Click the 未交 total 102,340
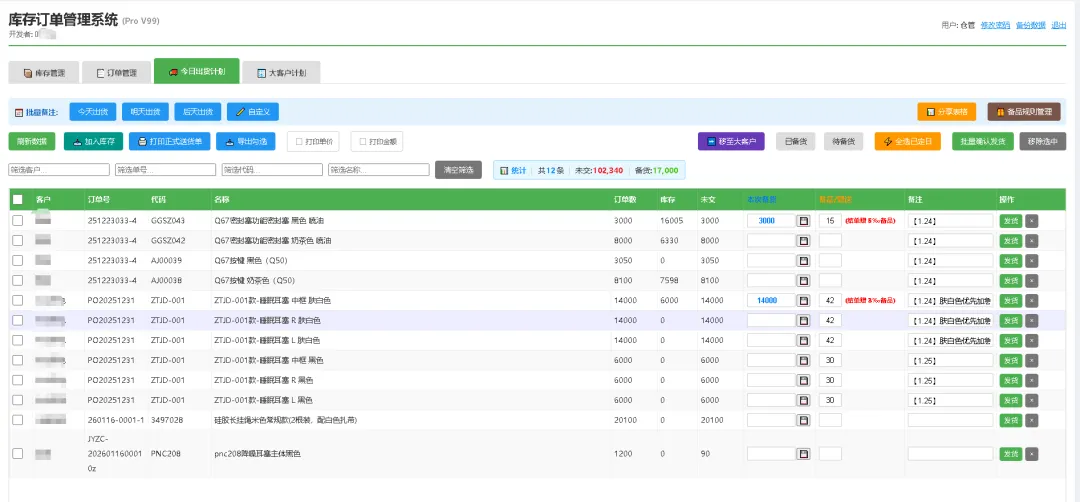This screenshot has height=502, width=1080. click(x=608, y=170)
